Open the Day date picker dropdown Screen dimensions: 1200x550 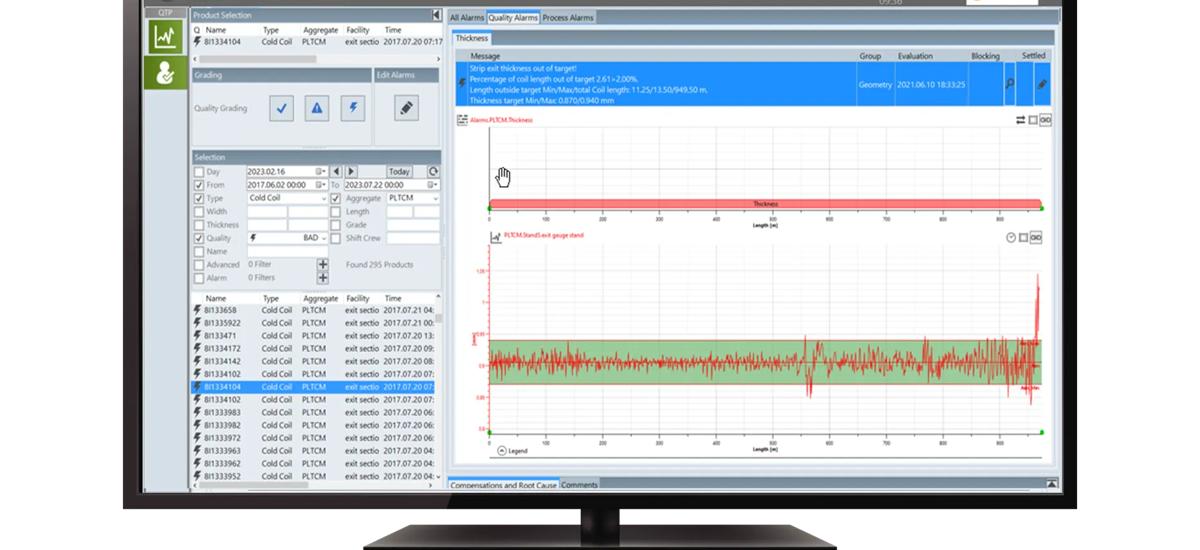[321, 172]
